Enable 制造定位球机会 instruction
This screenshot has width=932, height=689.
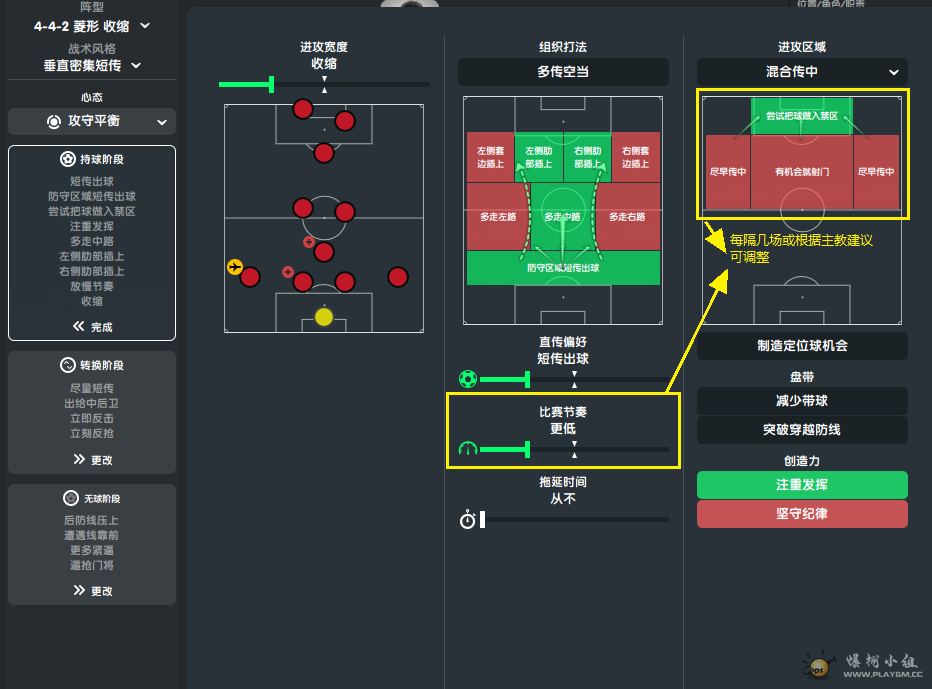pos(802,346)
